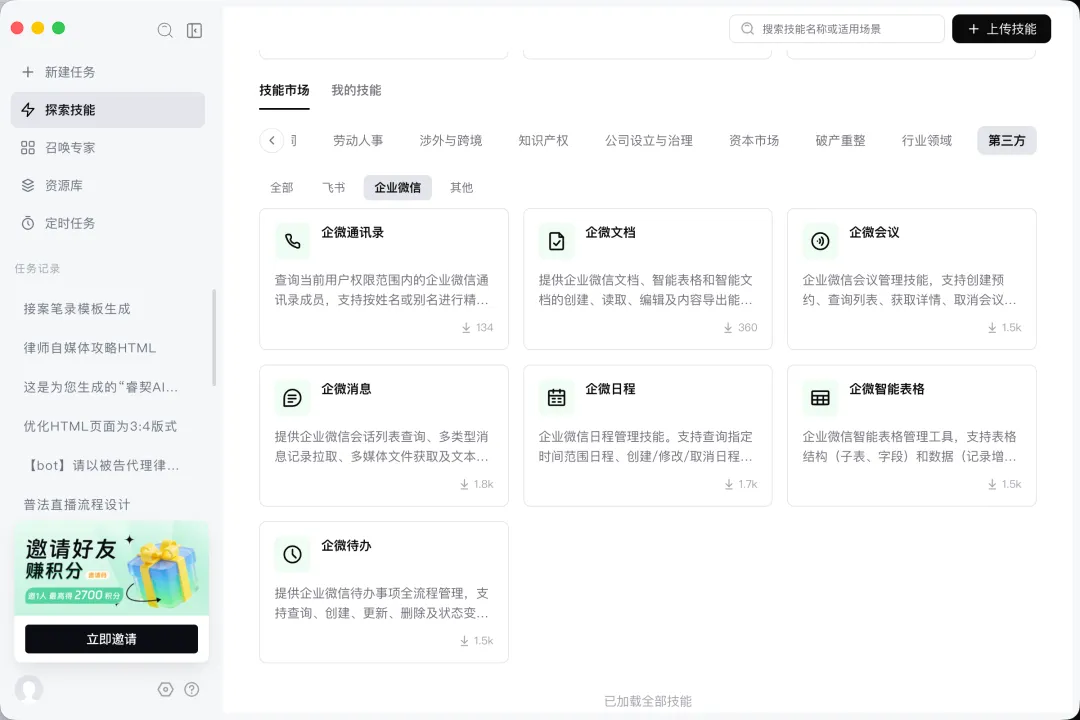Click the meeting icon on 企微会议 card
This screenshot has width=1080, height=720.
click(820, 241)
